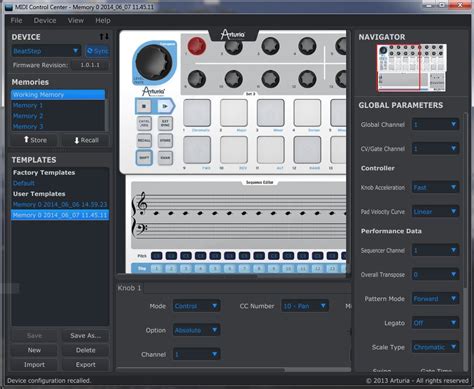The image size is (474, 389).
Task: Click the Store button under Memories
Action: tap(35, 140)
